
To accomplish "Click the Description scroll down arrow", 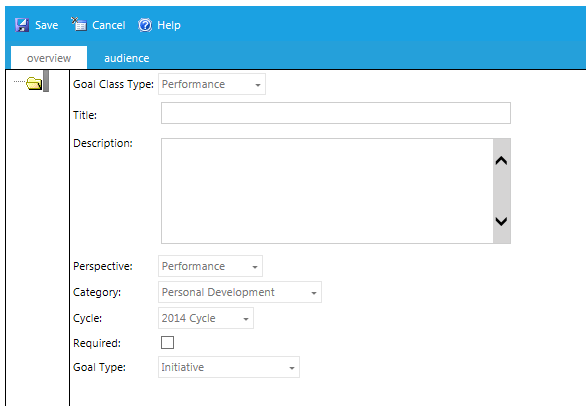I will pyautogui.click(x=501, y=221).
